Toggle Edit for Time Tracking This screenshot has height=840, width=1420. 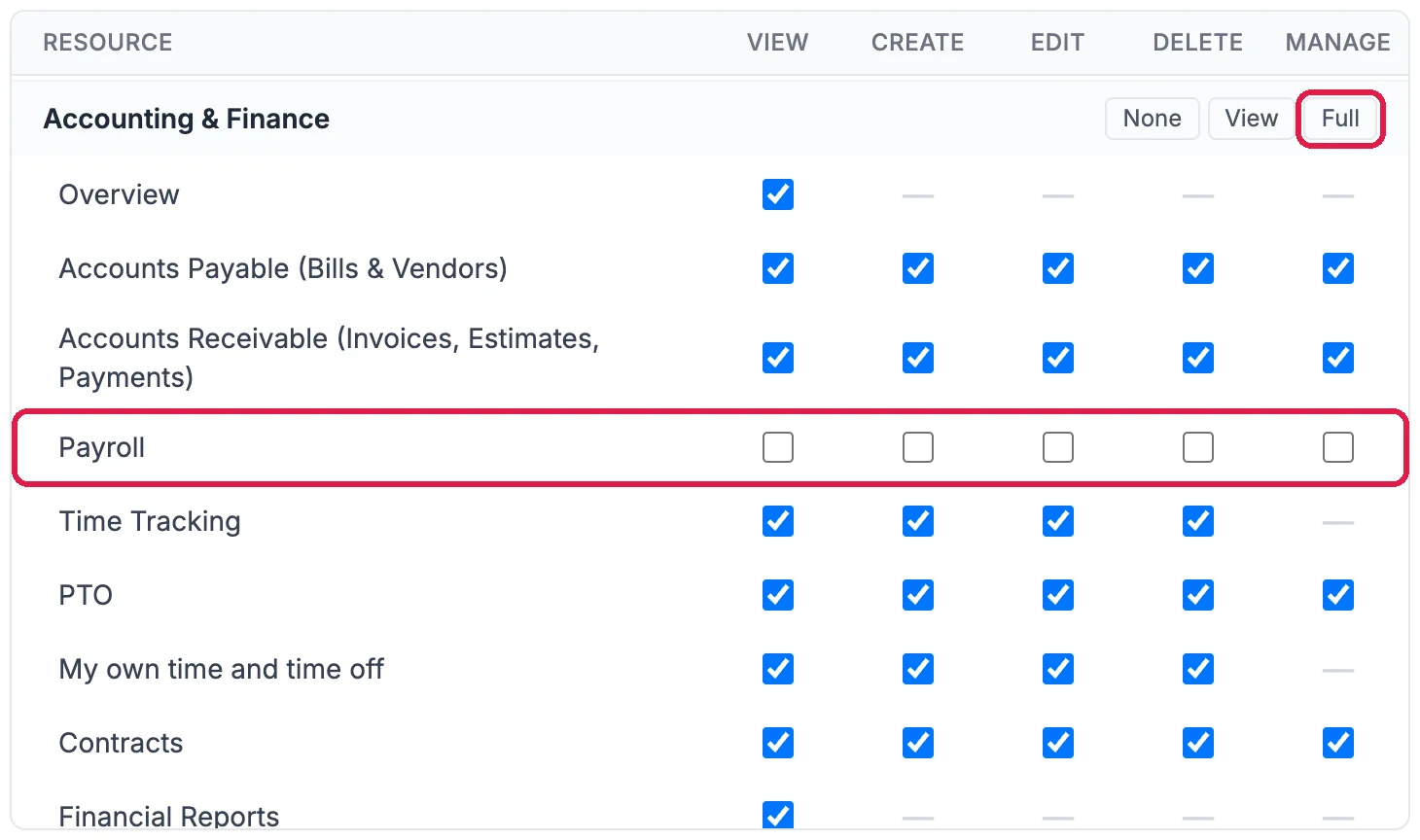tap(1058, 521)
